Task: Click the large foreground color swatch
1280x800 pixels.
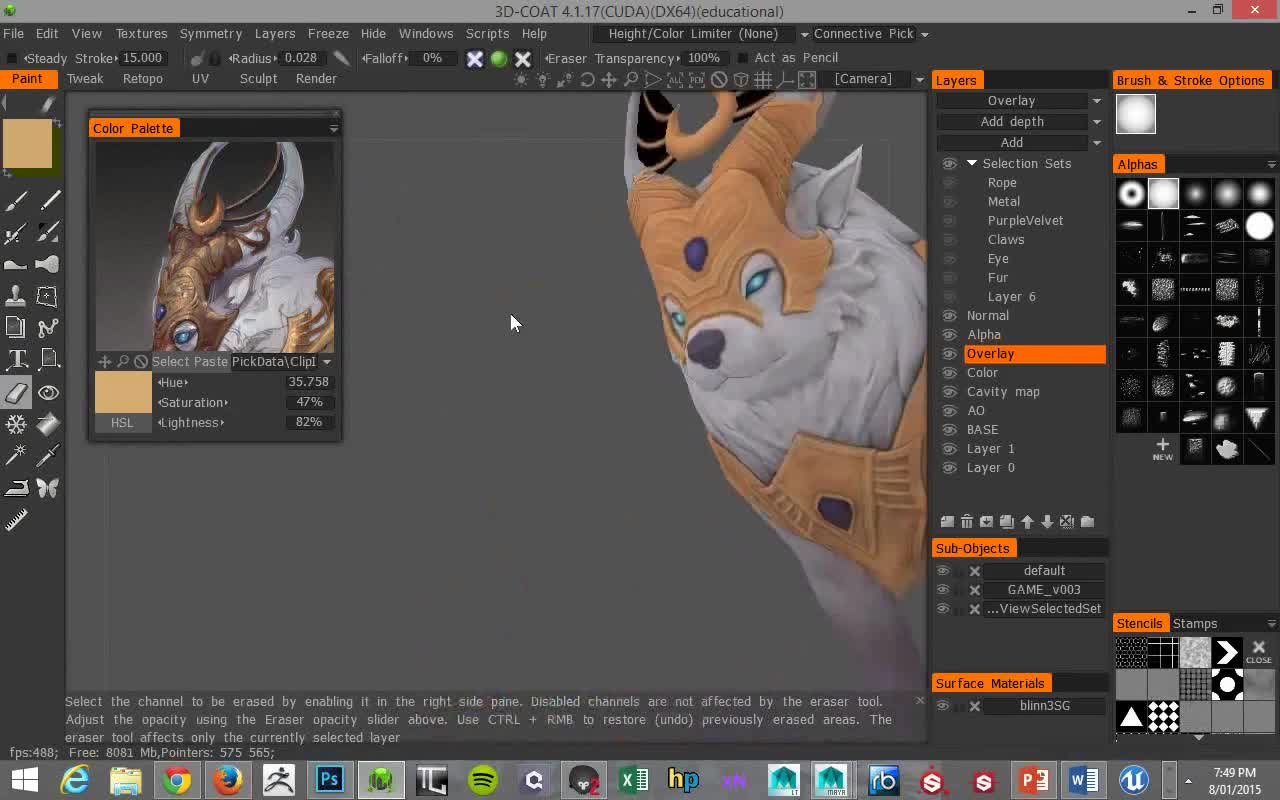Action: pyautogui.click(x=27, y=144)
